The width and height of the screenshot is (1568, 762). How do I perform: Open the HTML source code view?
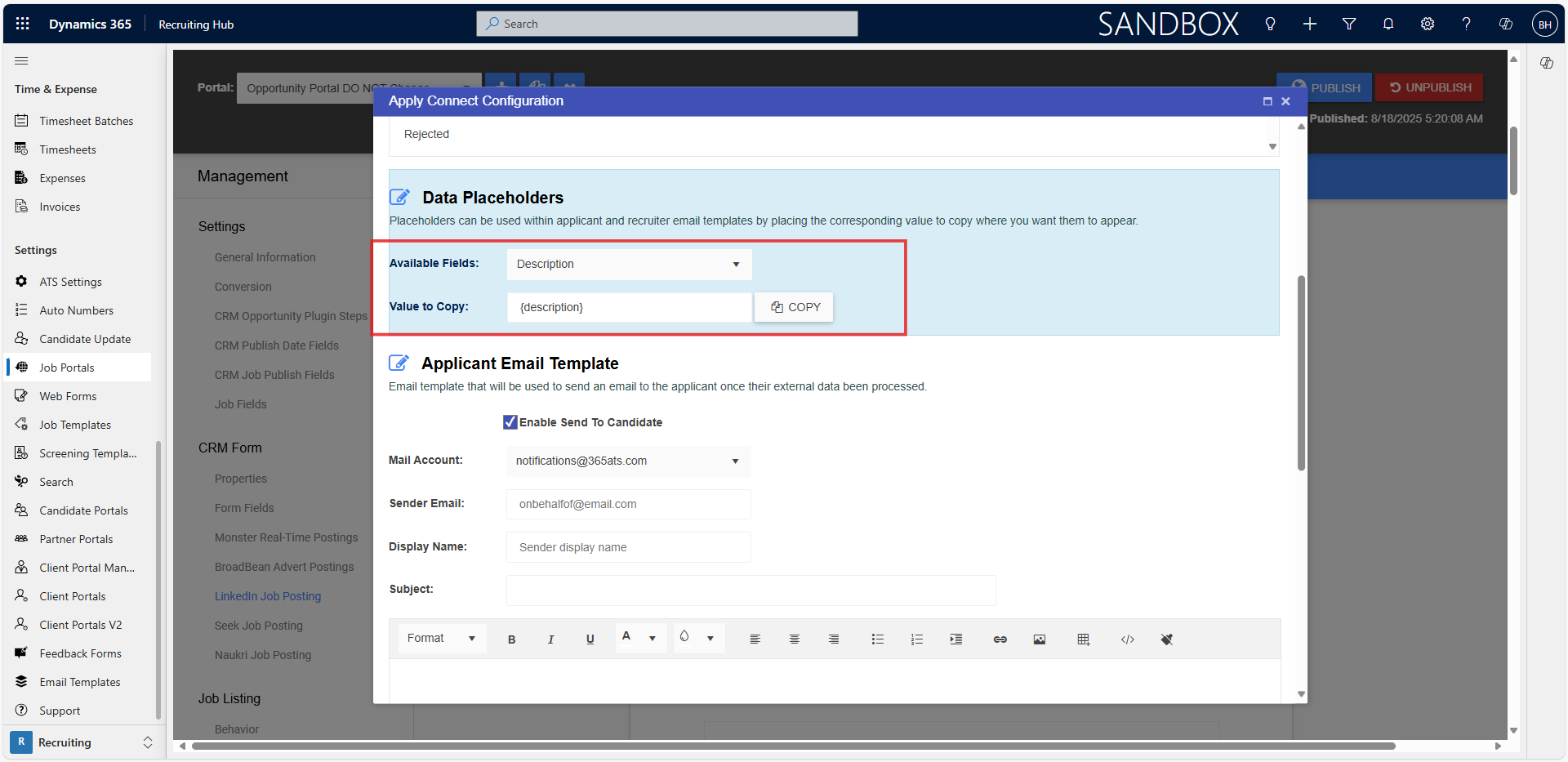[1127, 639]
